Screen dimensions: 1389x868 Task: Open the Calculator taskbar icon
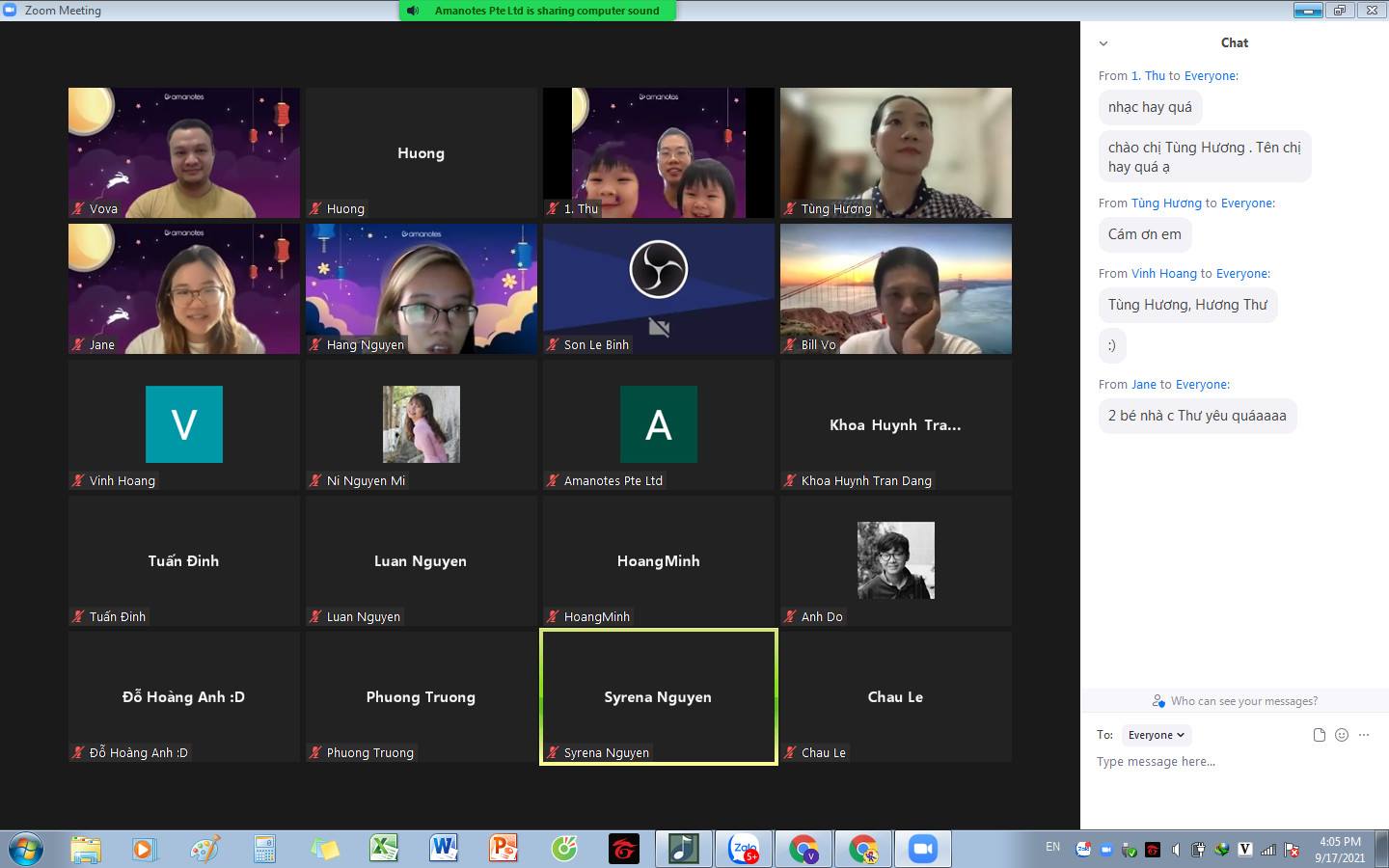[264, 849]
